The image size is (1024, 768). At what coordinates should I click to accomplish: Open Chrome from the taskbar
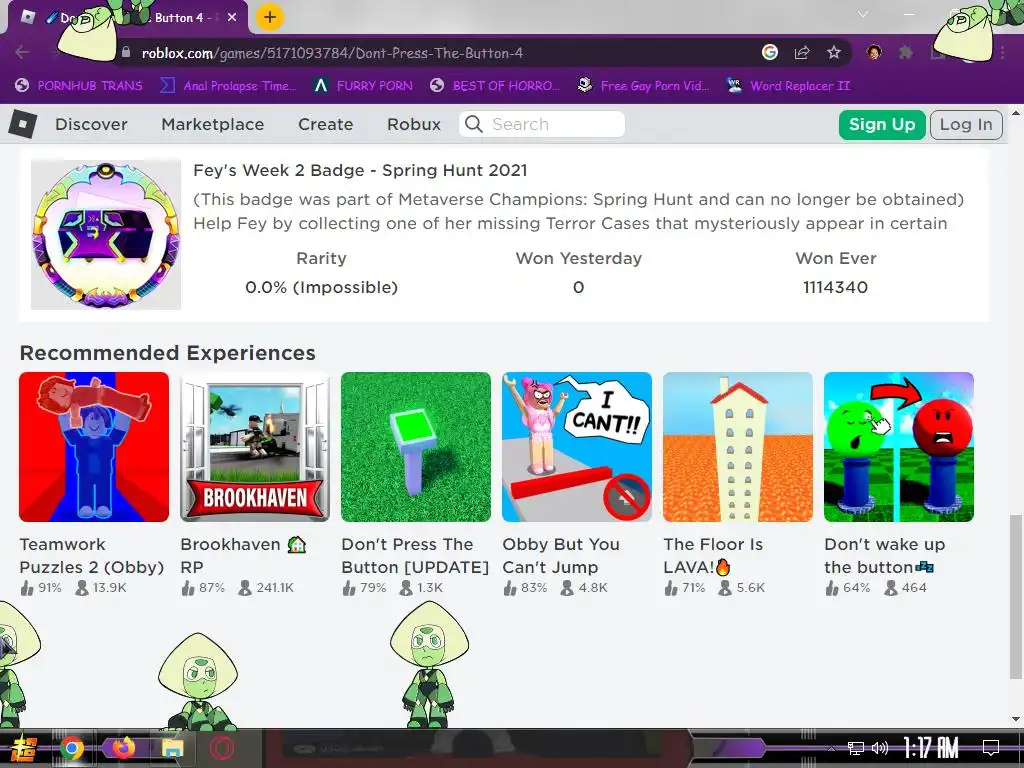(72, 748)
